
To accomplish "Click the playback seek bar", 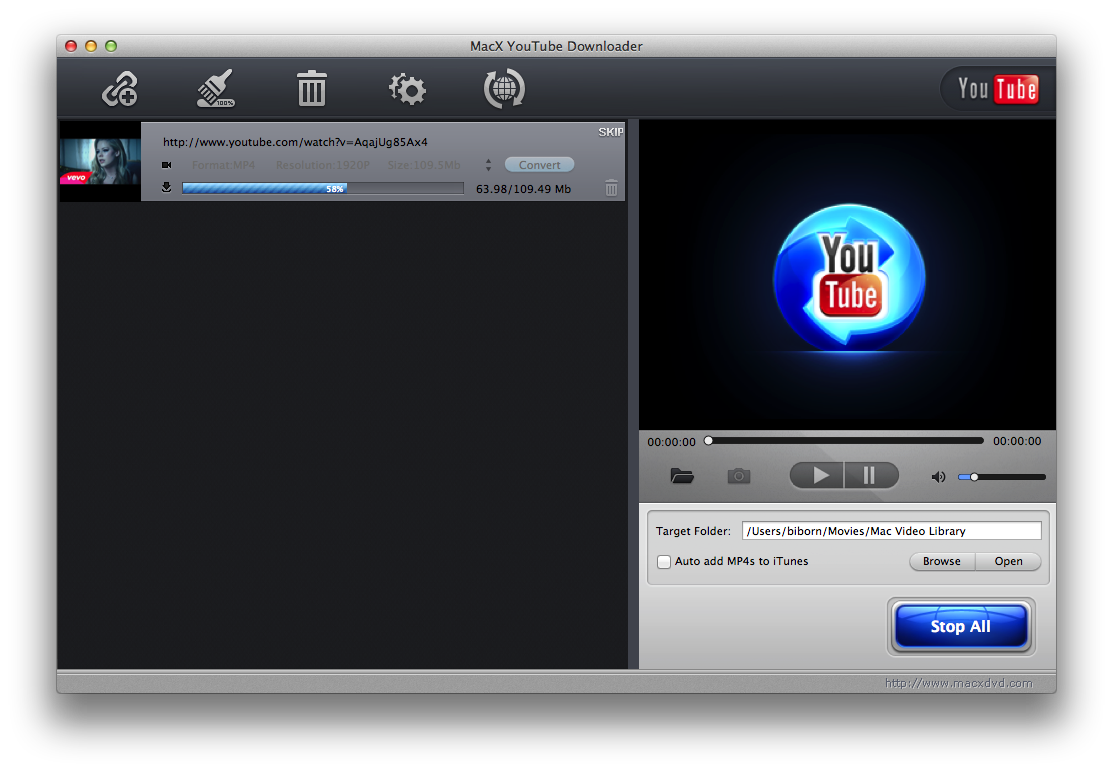I will pos(845,441).
